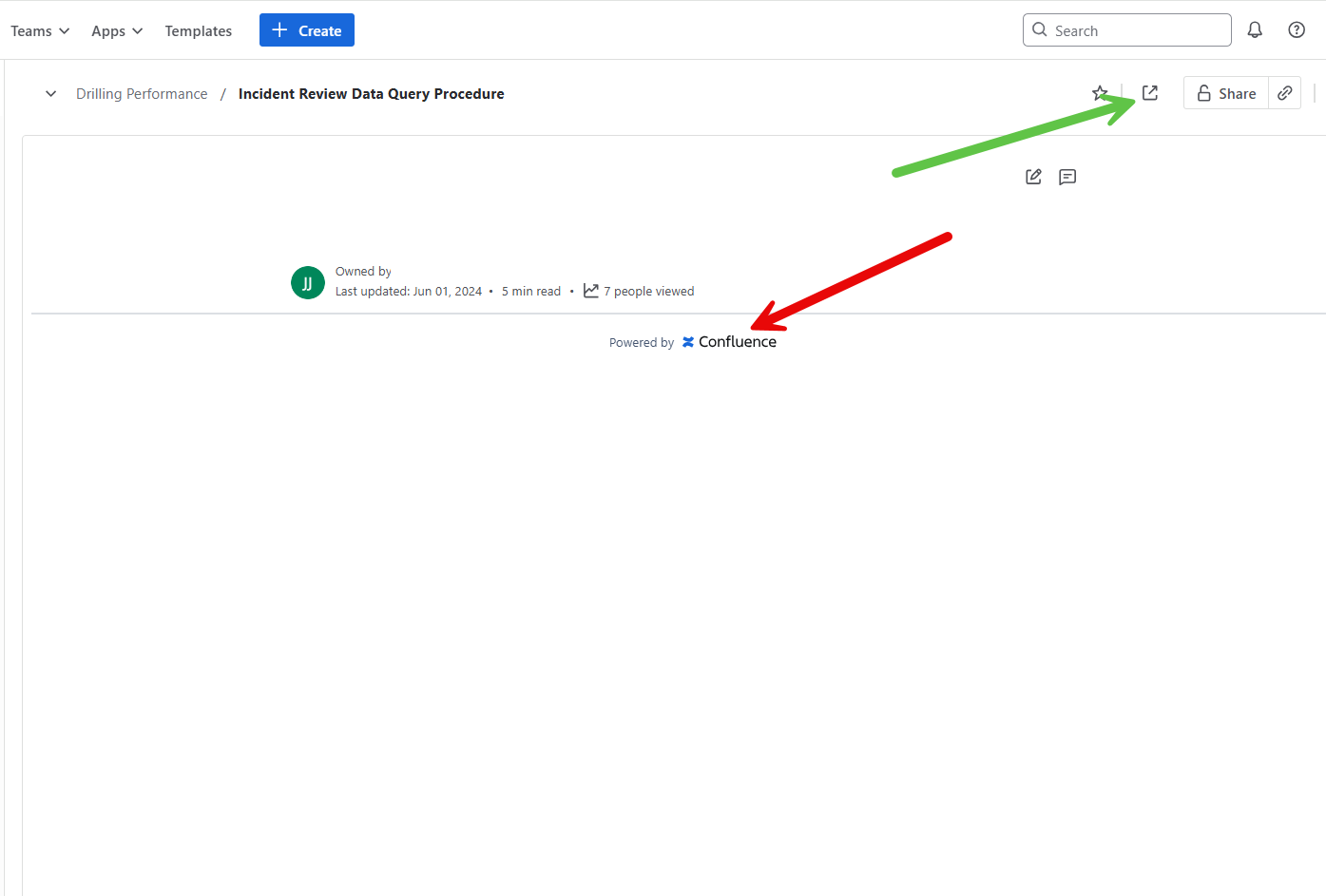The image size is (1326, 896).
Task: Click the "5 min read" text
Action: coord(531,291)
